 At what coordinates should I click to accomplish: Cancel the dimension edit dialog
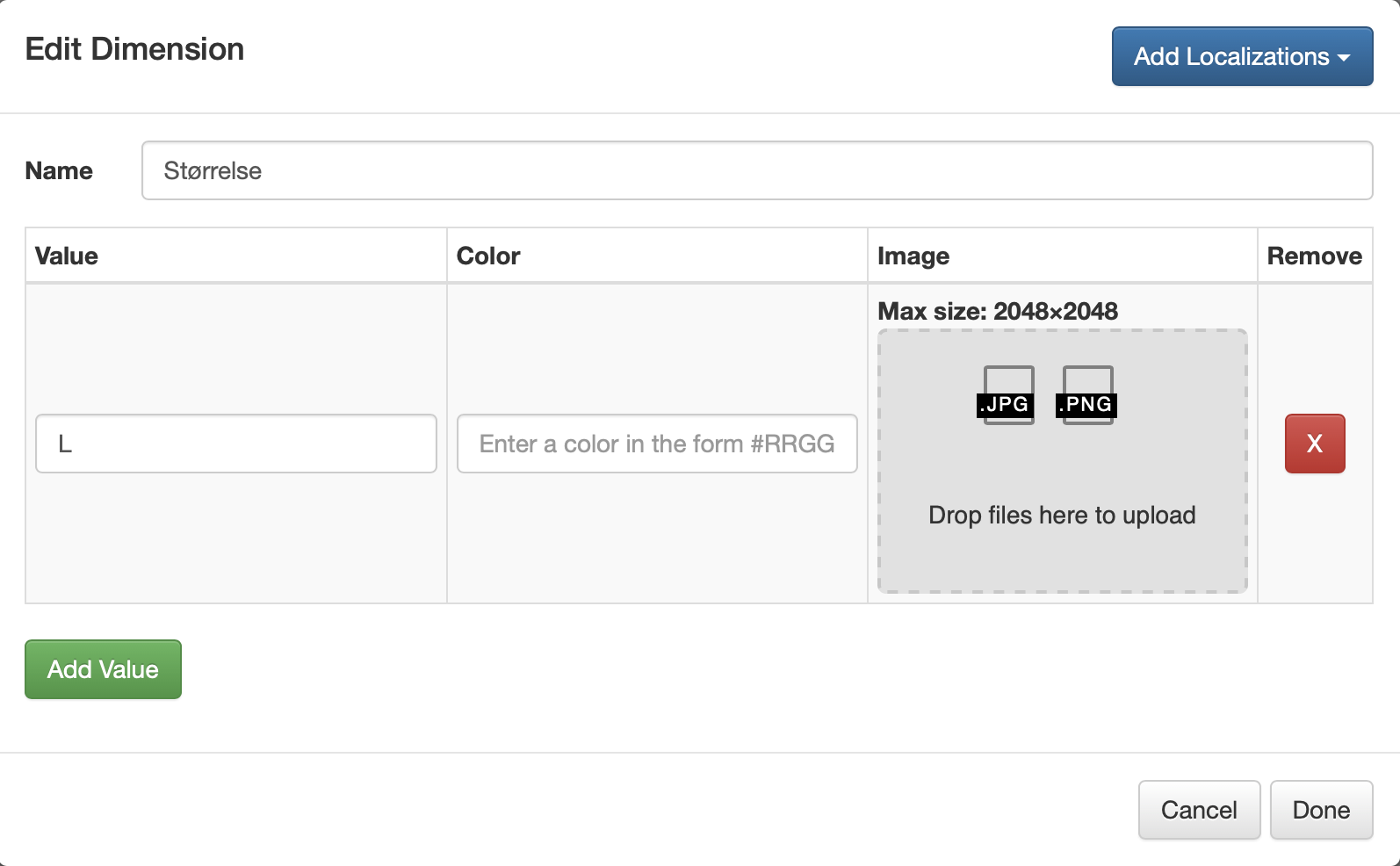point(1198,810)
